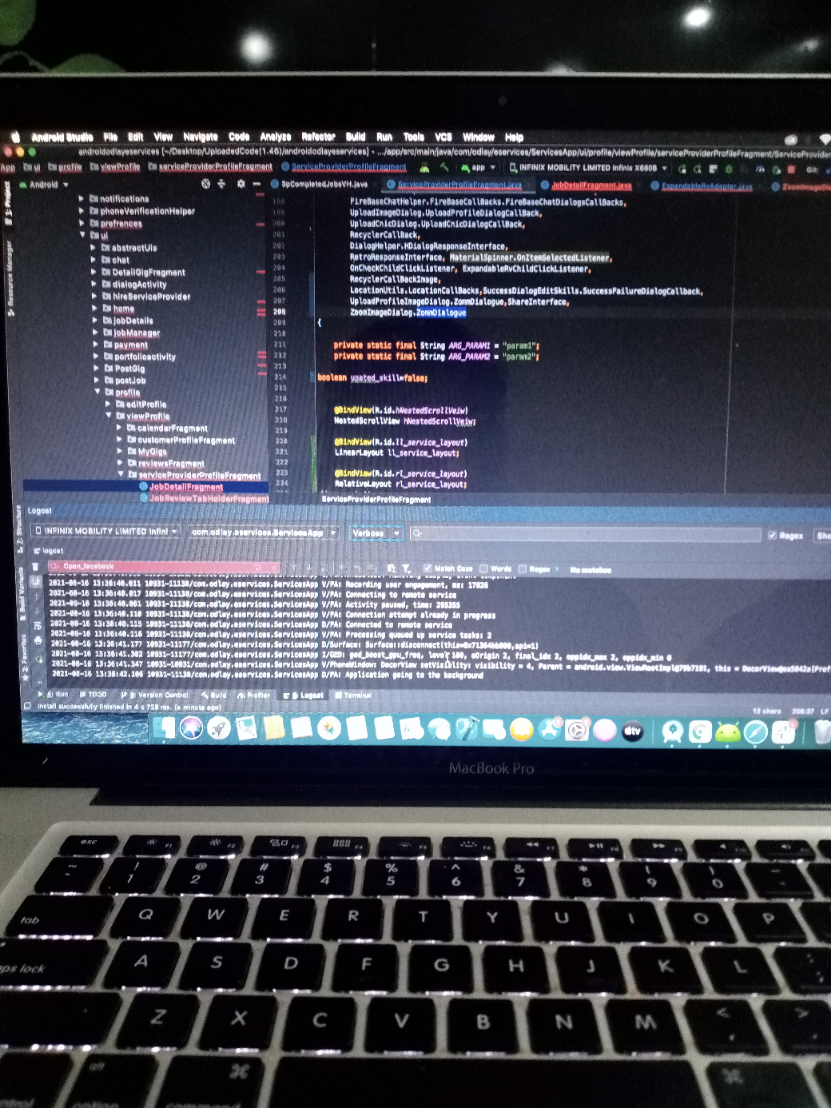
Task: Select JobDetailFragment in the project tree
Action: pyautogui.click(x=185, y=487)
